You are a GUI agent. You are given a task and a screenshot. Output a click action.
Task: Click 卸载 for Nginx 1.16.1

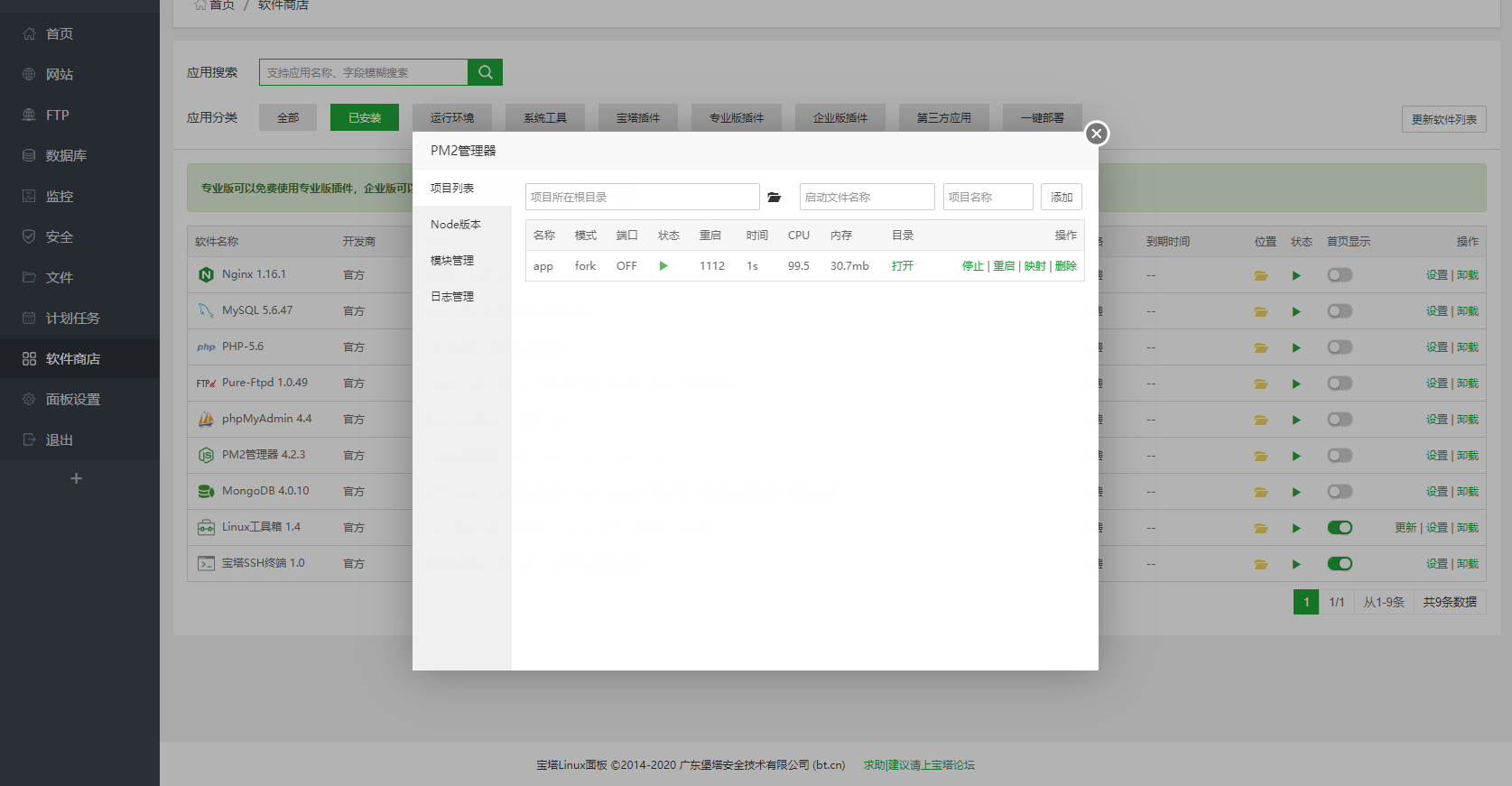pos(1468,274)
